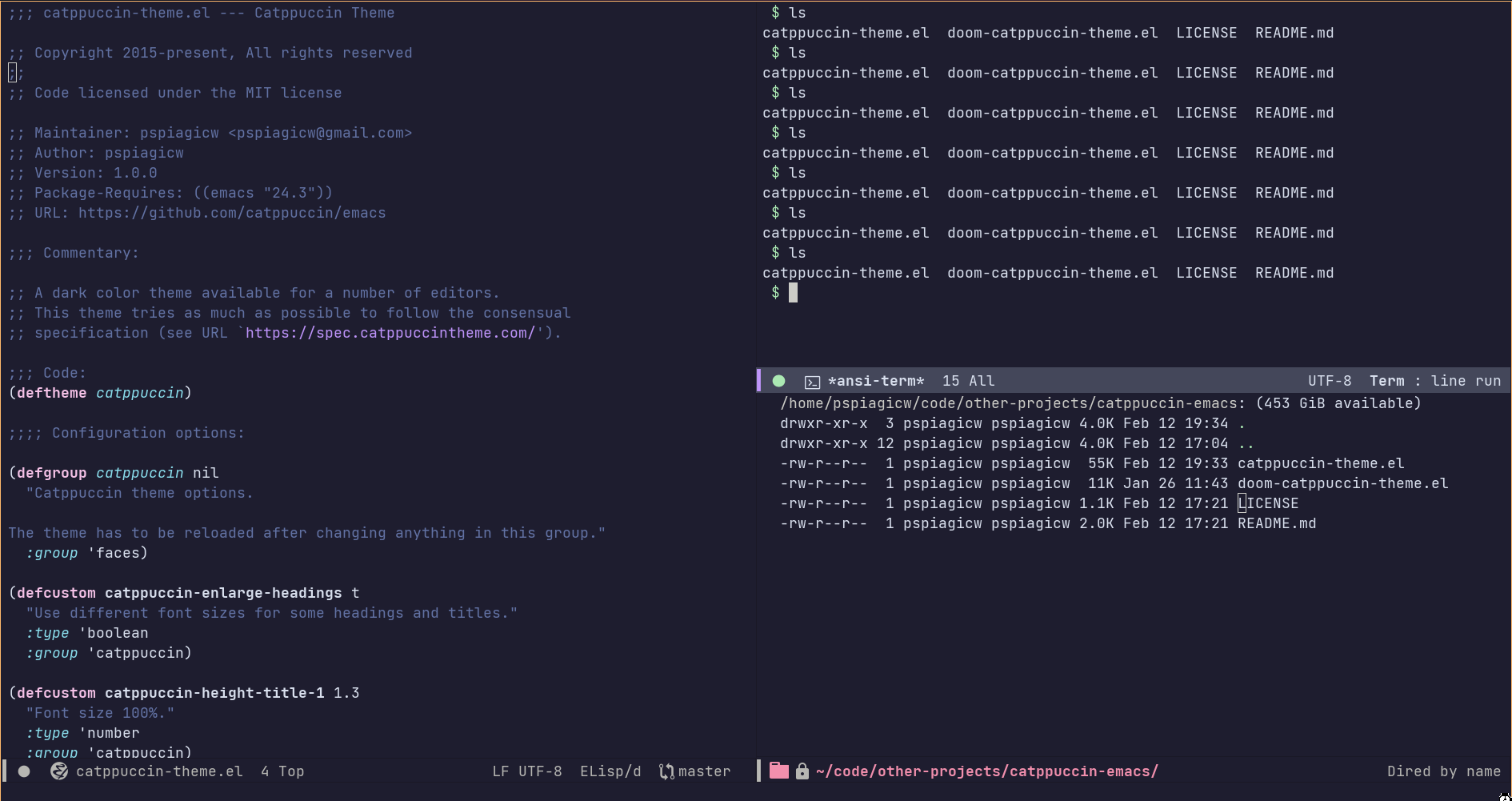Click the Term mode label in ansi-term modeline

pyautogui.click(x=1386, y=381)
